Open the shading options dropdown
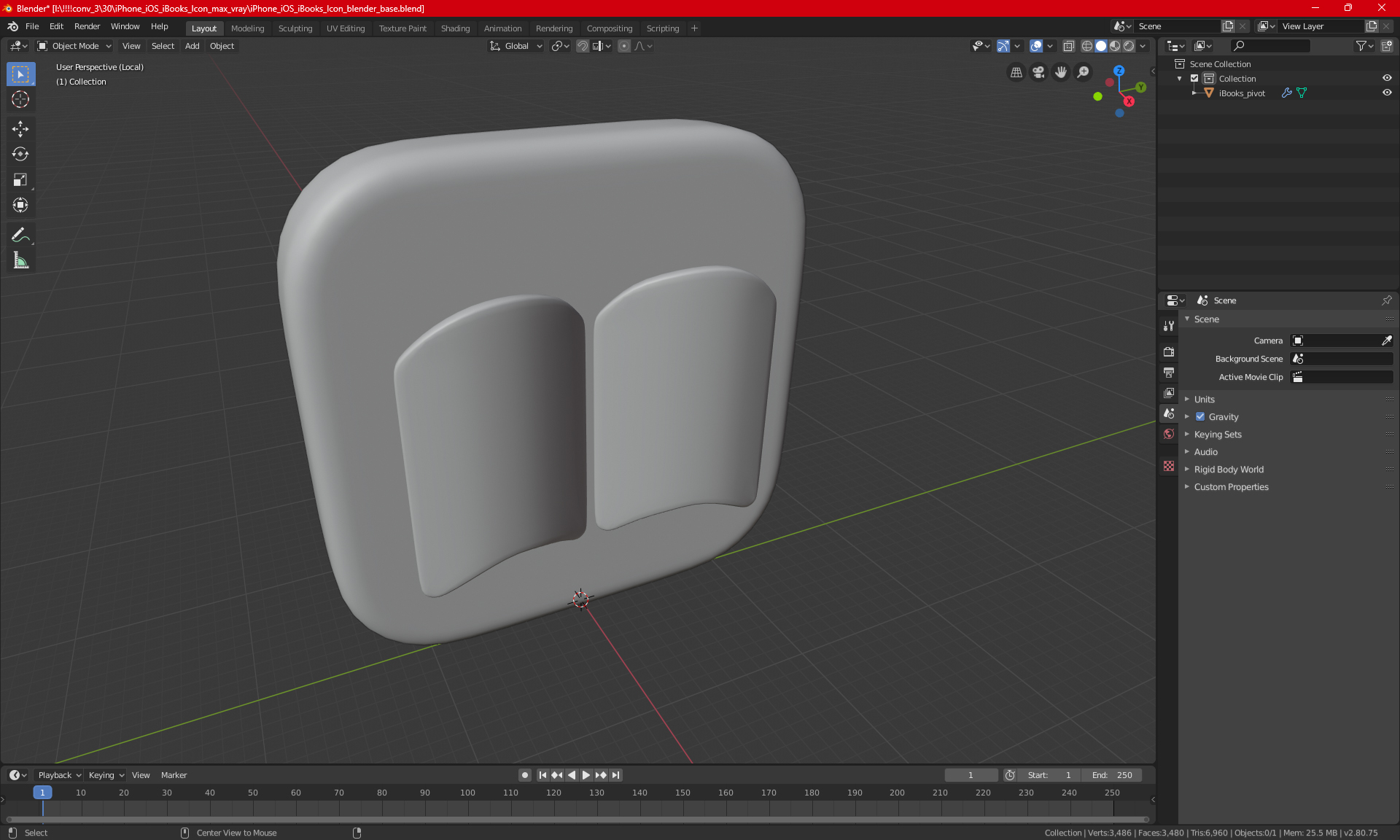The height and width of the screenshot is (840, 1400). pos(1143,46)
